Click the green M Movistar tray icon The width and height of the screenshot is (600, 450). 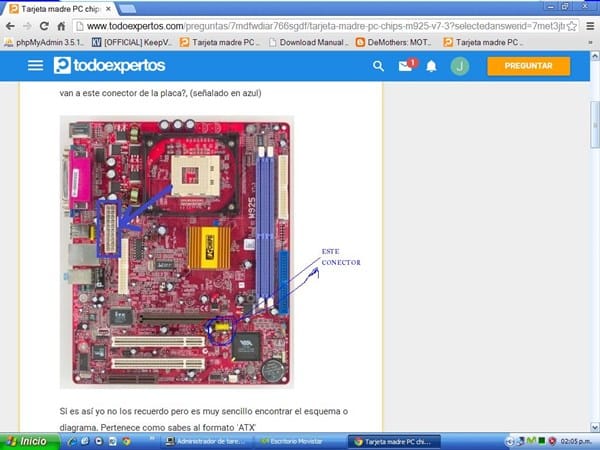point(532,441)
